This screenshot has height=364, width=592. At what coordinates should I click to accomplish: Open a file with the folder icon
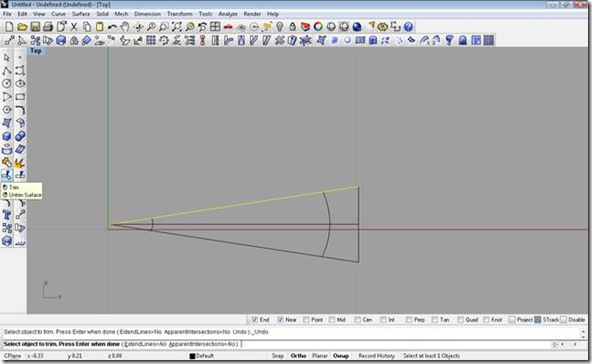[22, 26]
